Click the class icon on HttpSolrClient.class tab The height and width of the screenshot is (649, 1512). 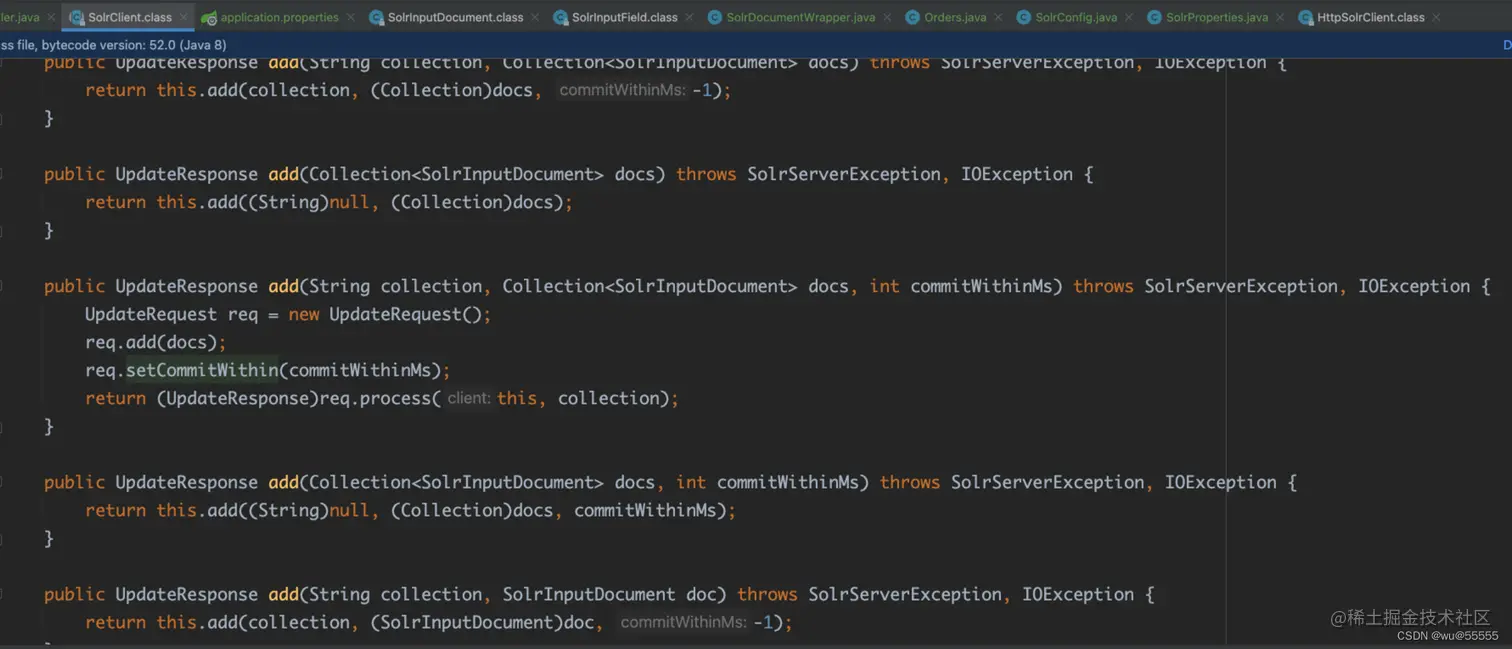pos(1305,17)
